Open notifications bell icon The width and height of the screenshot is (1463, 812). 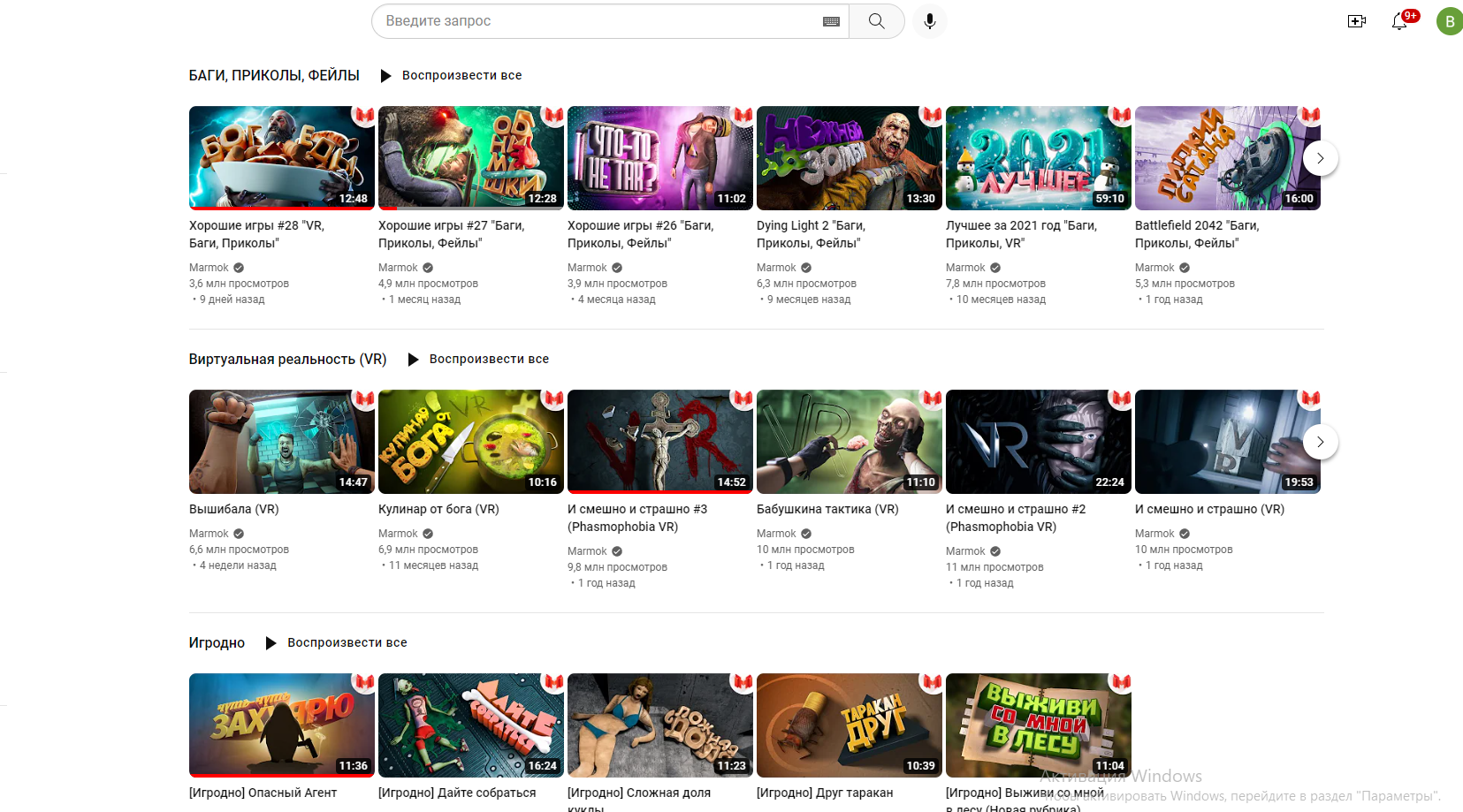pos(1399,21)
